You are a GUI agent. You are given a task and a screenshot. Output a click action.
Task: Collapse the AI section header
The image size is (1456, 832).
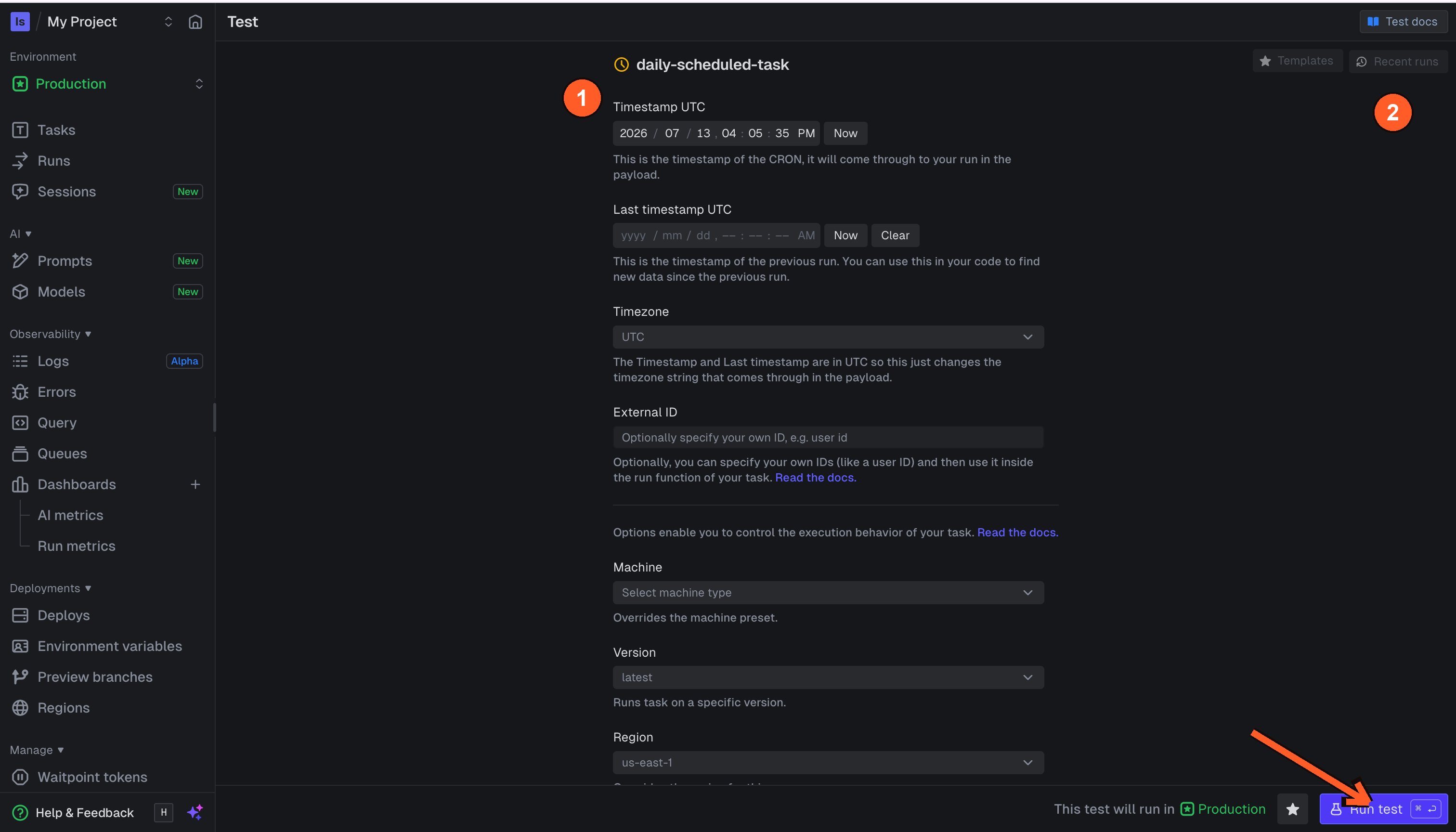pyautogui.click(x=21, y=234)
